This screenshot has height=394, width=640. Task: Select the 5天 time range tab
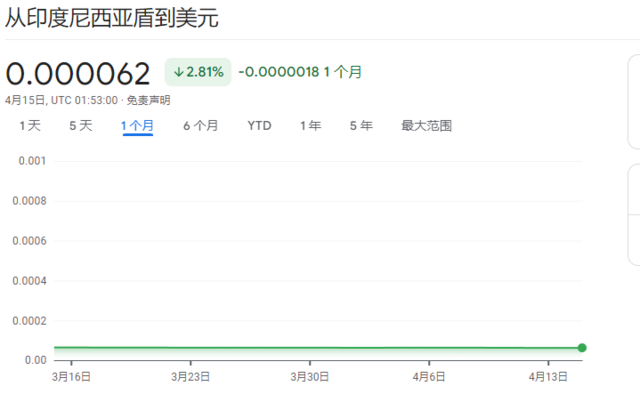pos(81,126)
